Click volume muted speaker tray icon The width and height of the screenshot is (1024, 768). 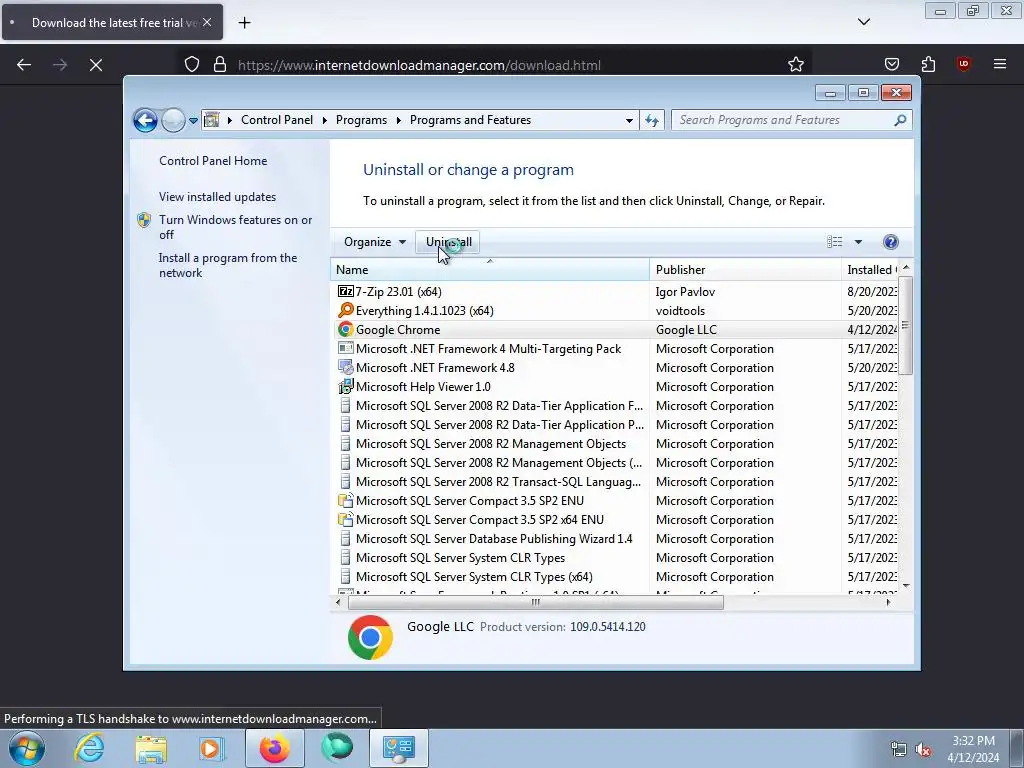923,750
